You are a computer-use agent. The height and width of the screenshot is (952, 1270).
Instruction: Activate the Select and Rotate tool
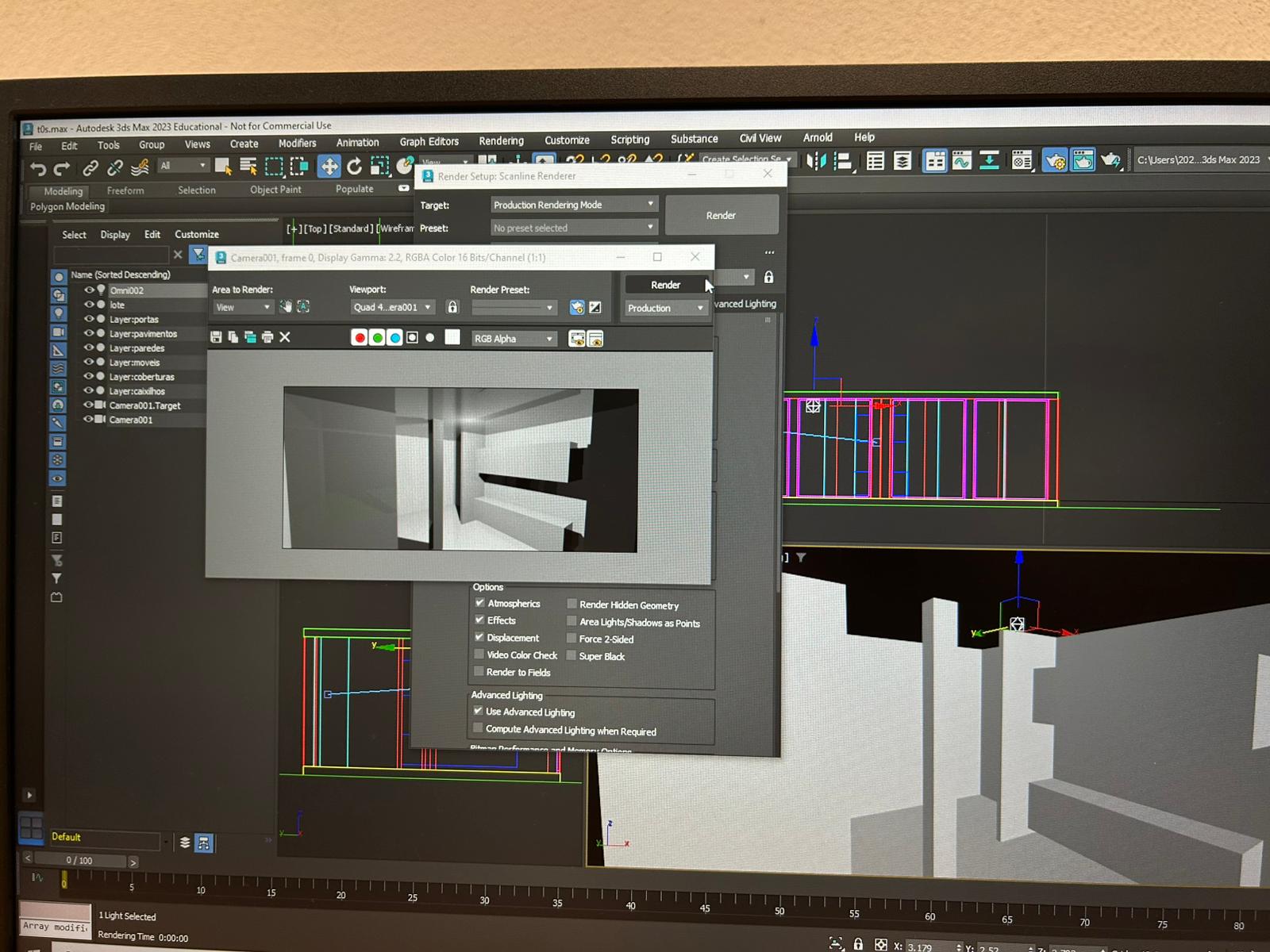pyautogui.click(x=355, y=166)
